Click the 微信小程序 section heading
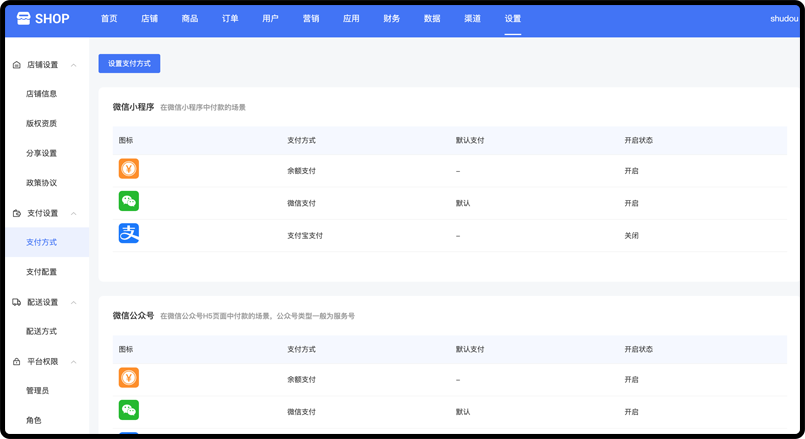 coord(133,107)
